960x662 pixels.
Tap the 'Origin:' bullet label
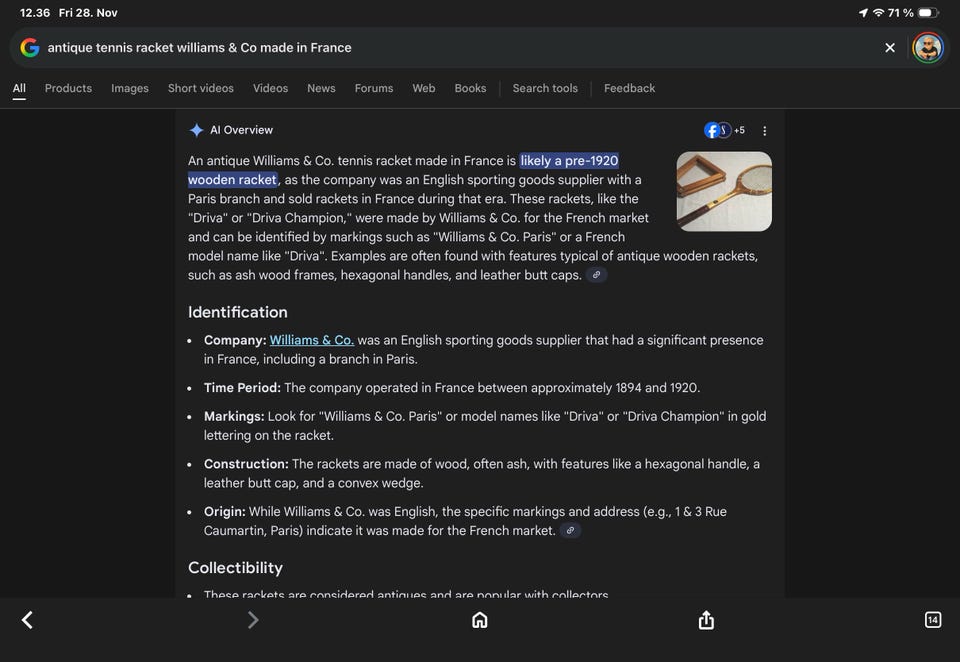tap(225, 511)
